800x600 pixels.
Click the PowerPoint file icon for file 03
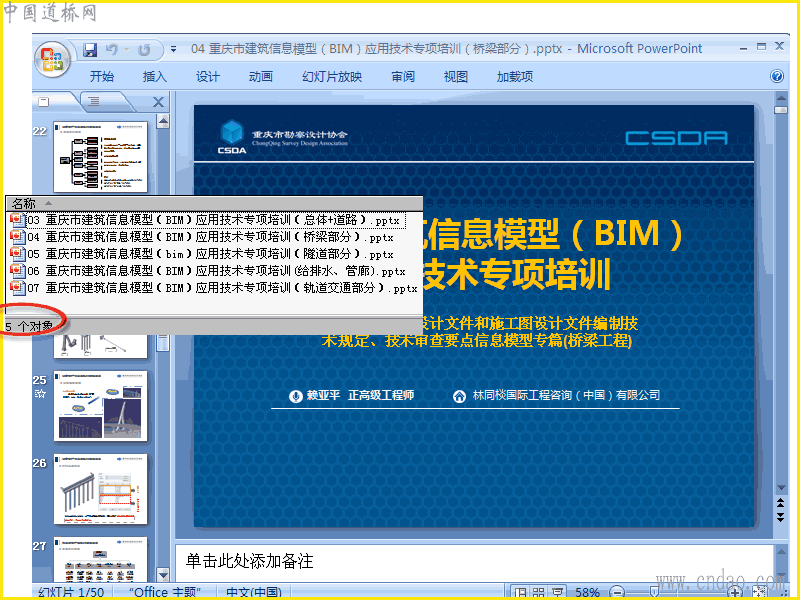(x=17, y=220)
